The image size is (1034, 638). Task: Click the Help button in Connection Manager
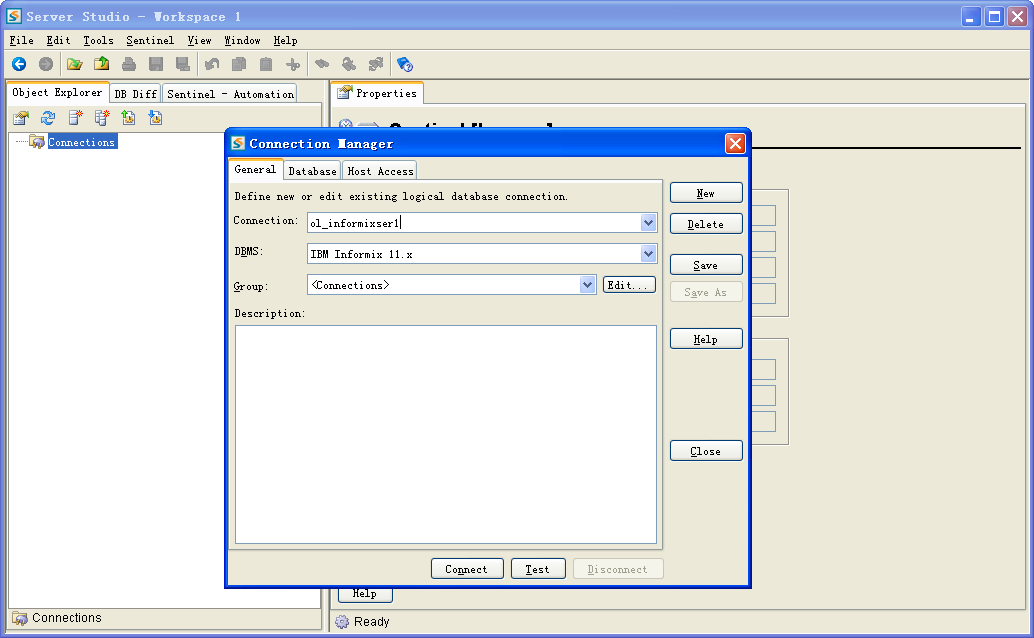click(706, 338)
